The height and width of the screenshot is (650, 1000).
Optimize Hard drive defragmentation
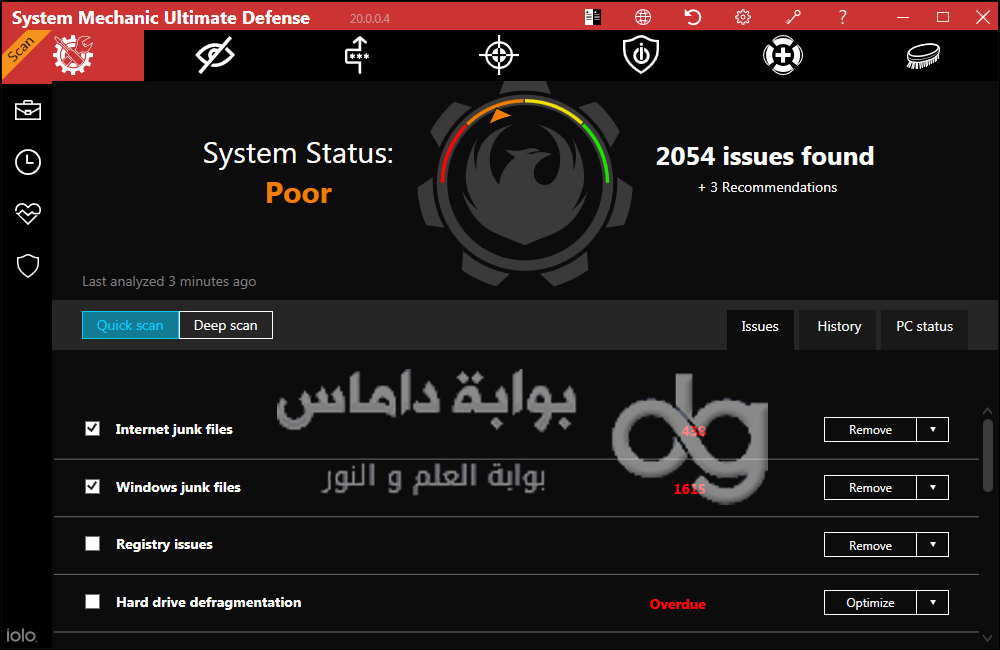pyautogui.click(x=870, y=602)
